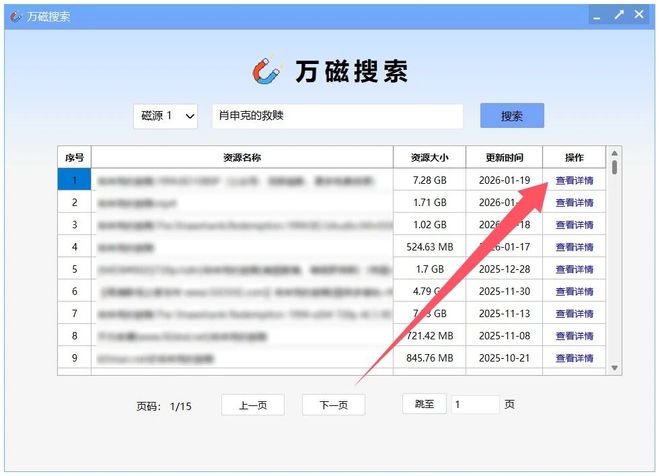The height and width of the screenshot is (476, 660).
Task: Go to next page with 下一页
Action: coord(333,405)
